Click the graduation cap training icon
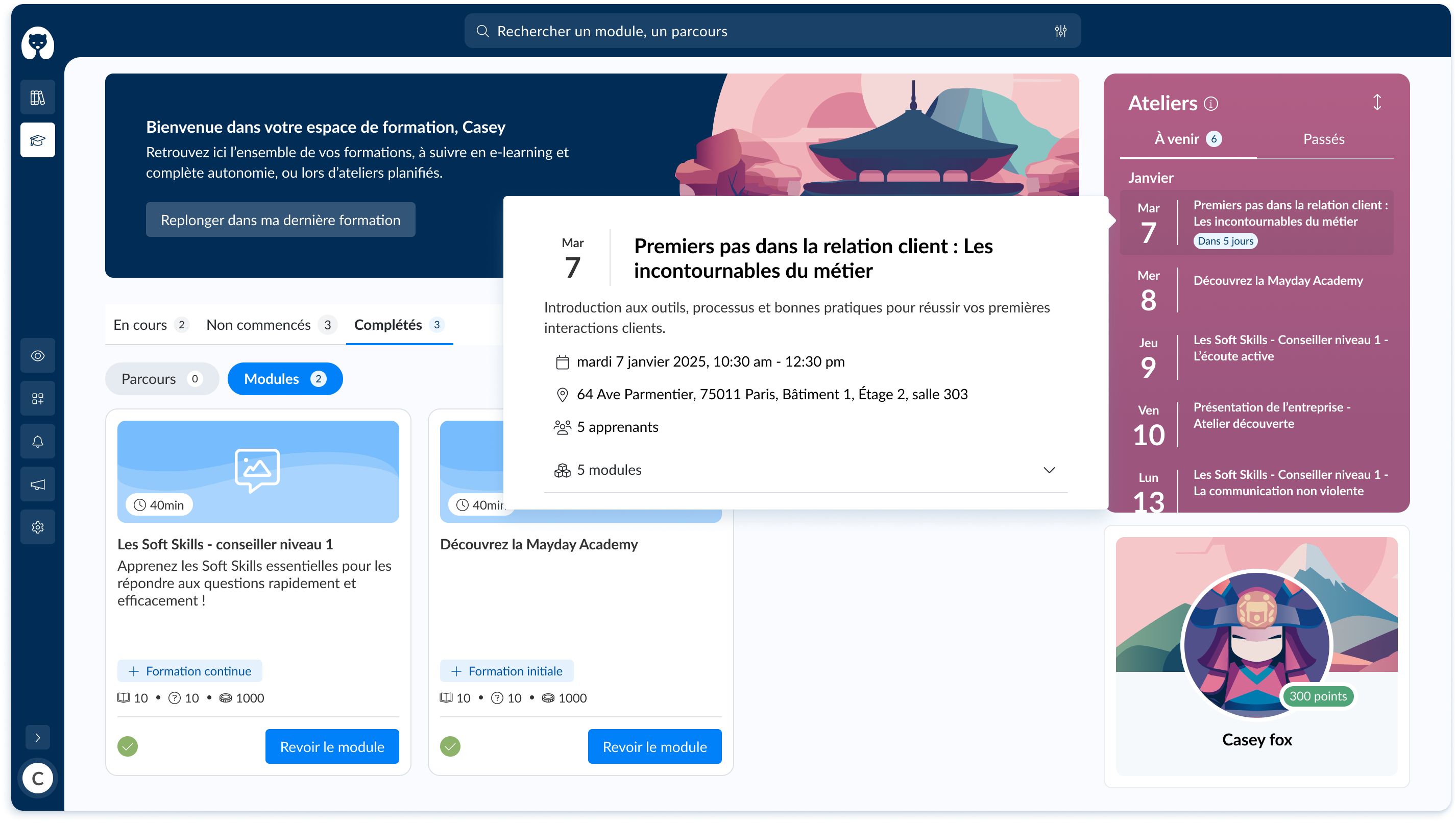 click(x=37, y=140)
